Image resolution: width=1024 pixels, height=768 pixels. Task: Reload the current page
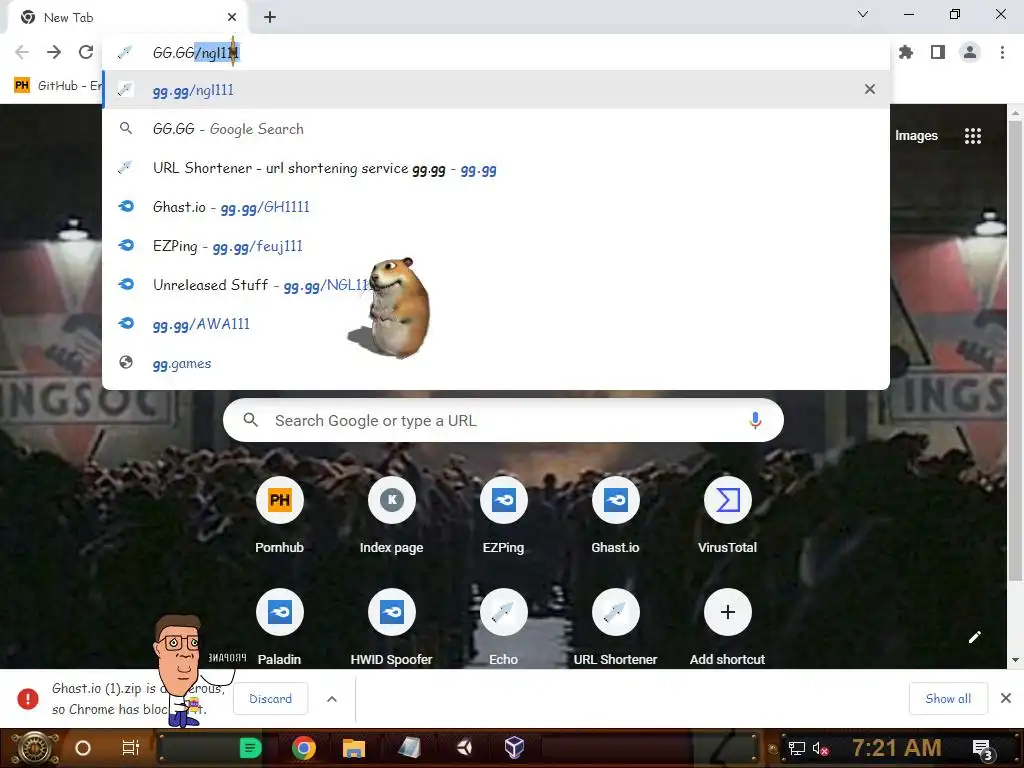[x=86, y=52]
